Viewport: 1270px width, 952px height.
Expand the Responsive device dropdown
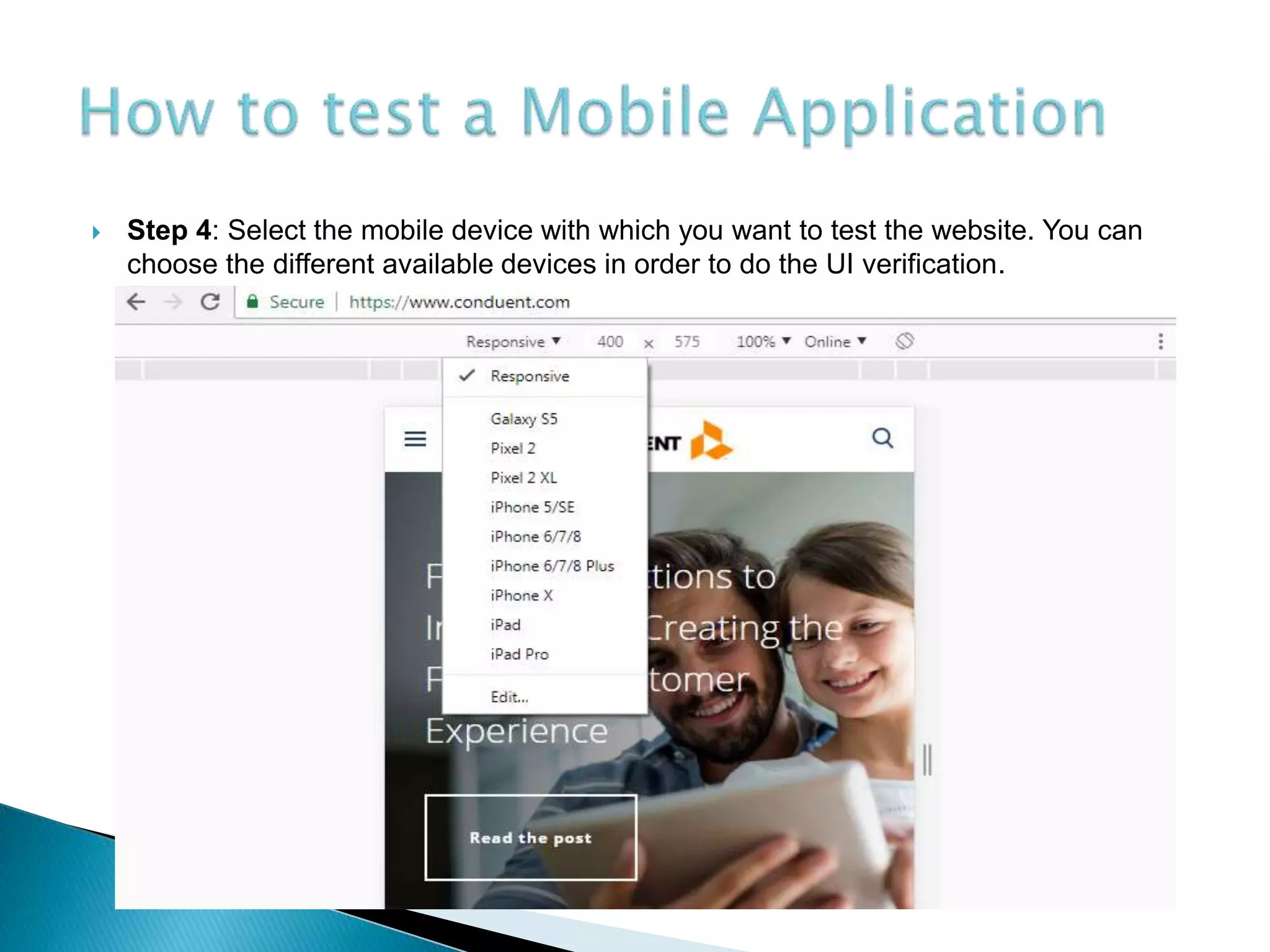(x=513, y=342)
